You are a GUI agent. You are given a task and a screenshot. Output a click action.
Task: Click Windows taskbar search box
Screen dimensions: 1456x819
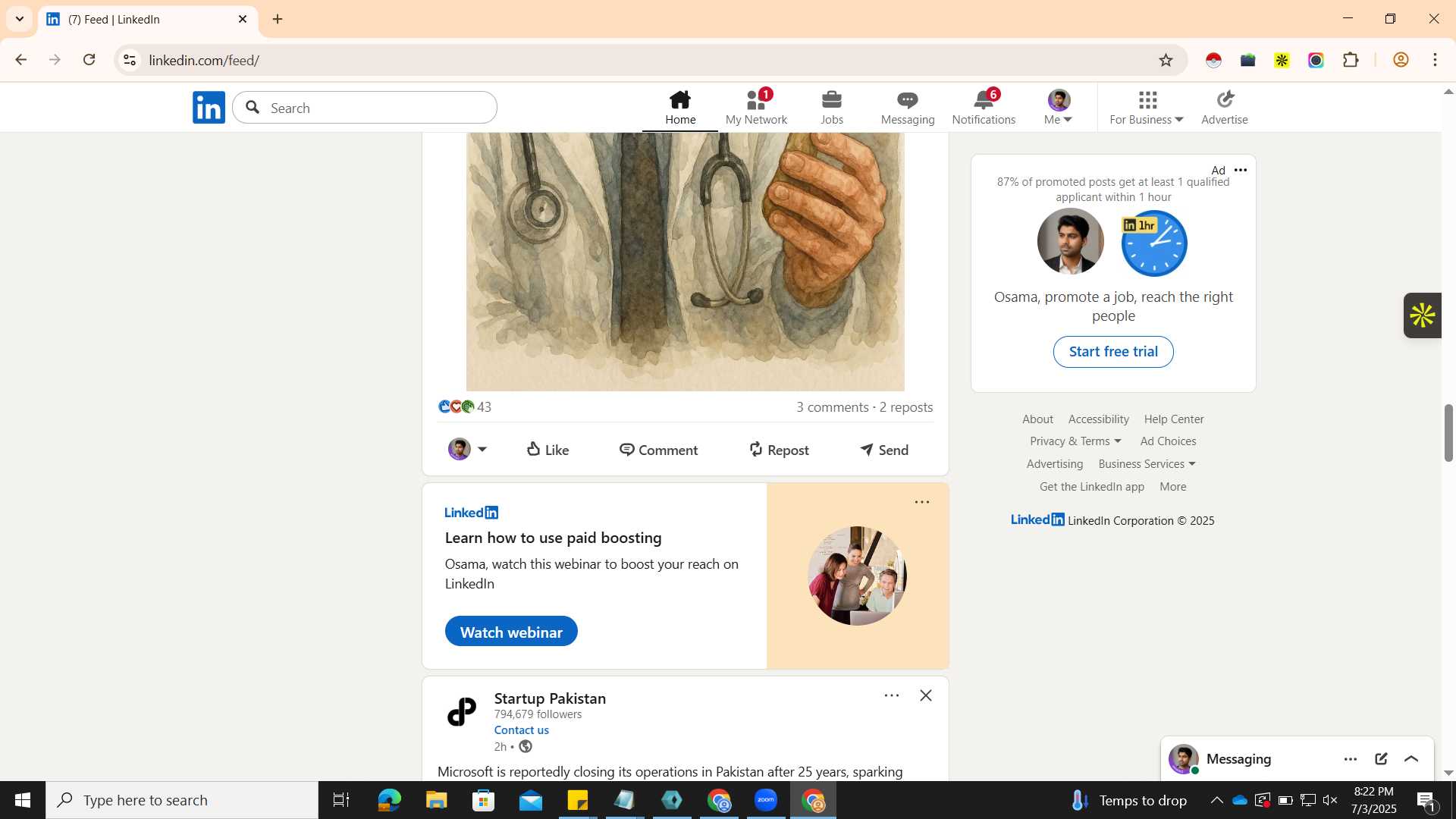[x=182, y=800]
